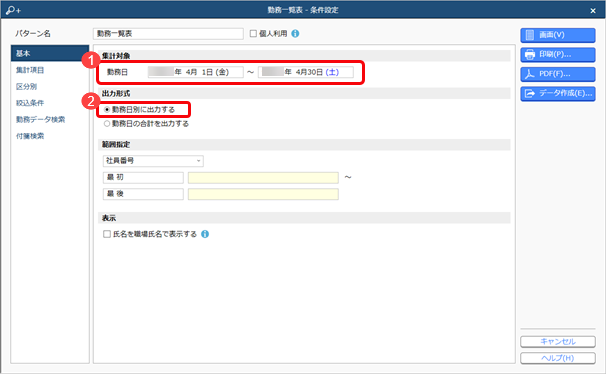
Task: Click the 印刷(P)... button
Action: click(558, 55)
